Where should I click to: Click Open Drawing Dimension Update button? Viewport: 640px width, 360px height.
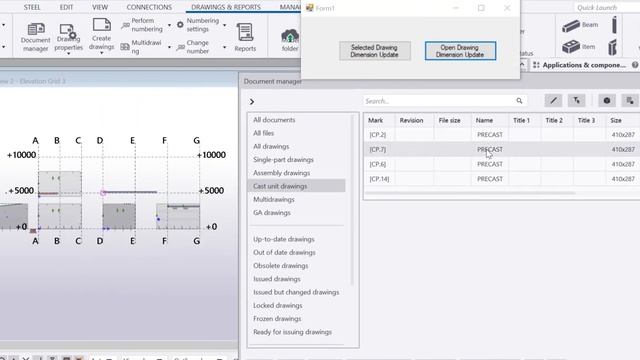pyautogui.click(x=460, y=51)
